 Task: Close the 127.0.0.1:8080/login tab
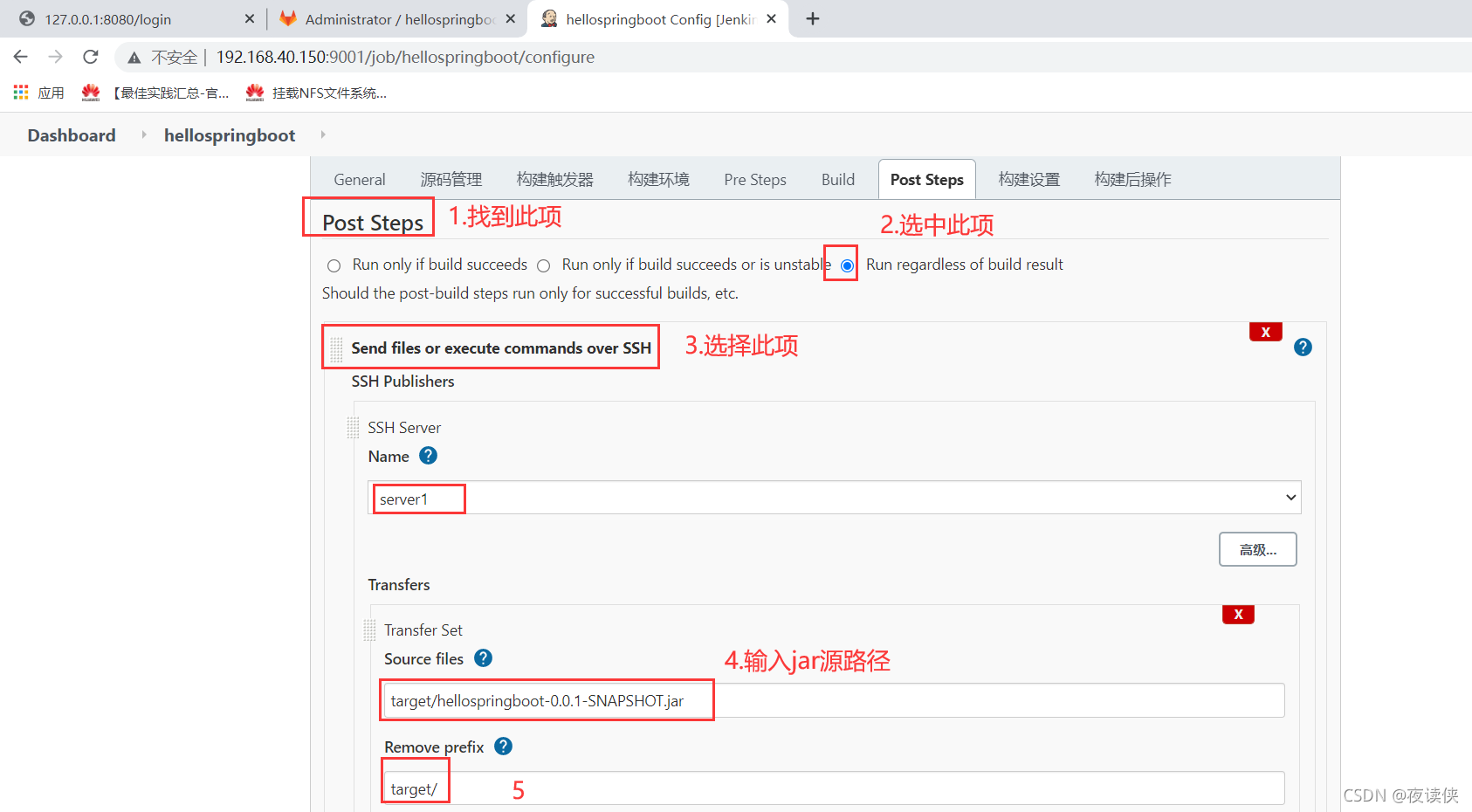click(x=250, y=18)
